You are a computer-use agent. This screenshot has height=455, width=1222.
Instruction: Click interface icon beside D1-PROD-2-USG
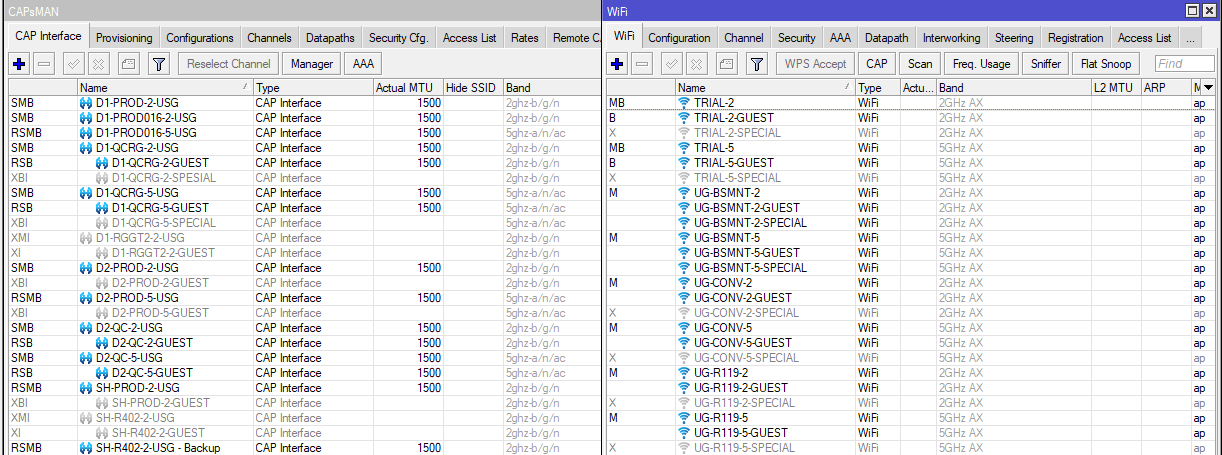point(86,103)
